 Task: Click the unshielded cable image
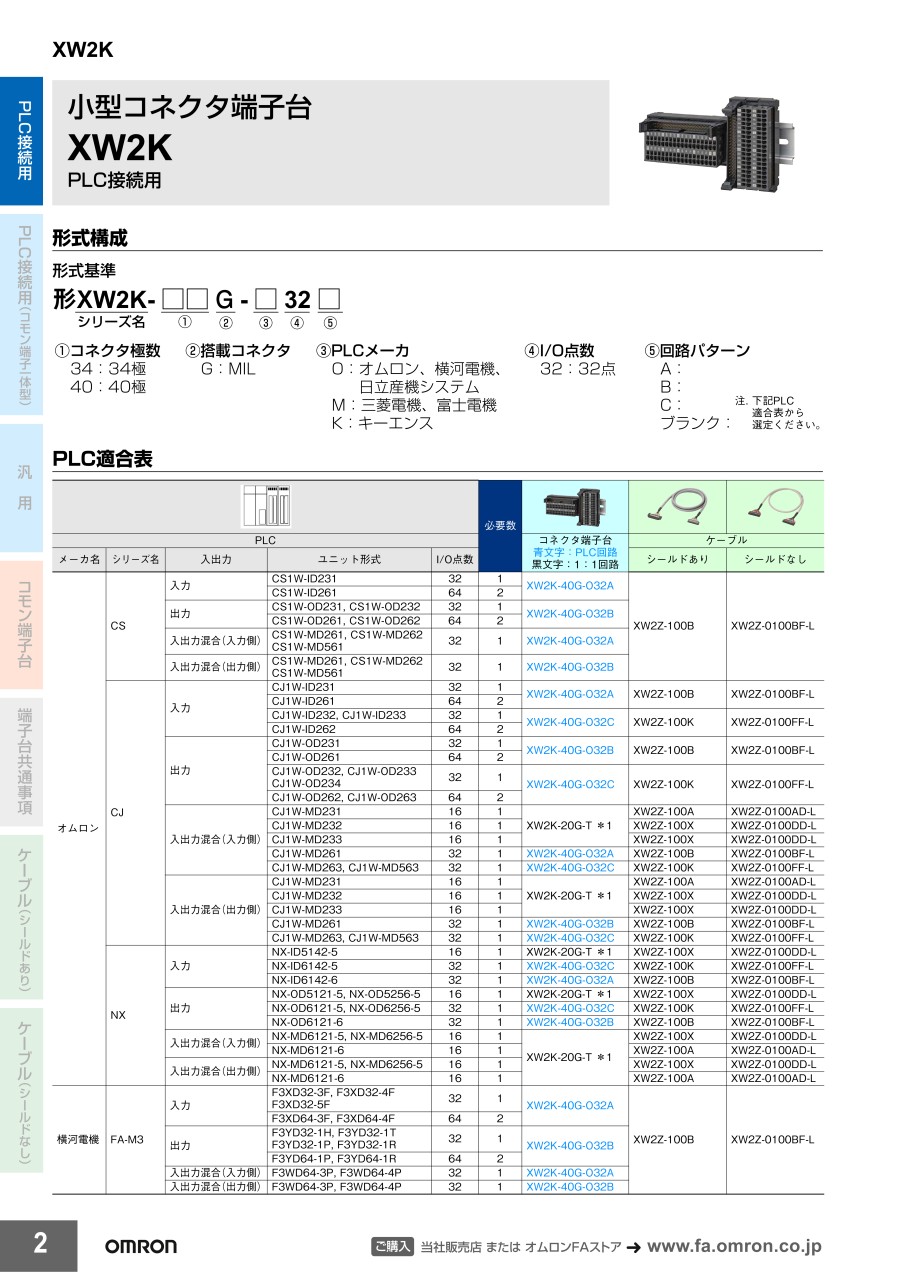775,507
